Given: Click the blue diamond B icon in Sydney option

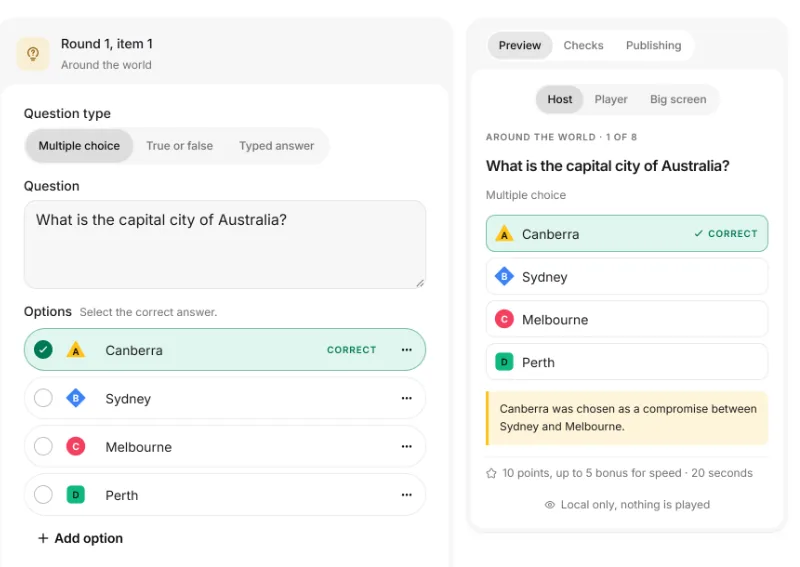Looking at the screenshot, I should tap(76, 398).
